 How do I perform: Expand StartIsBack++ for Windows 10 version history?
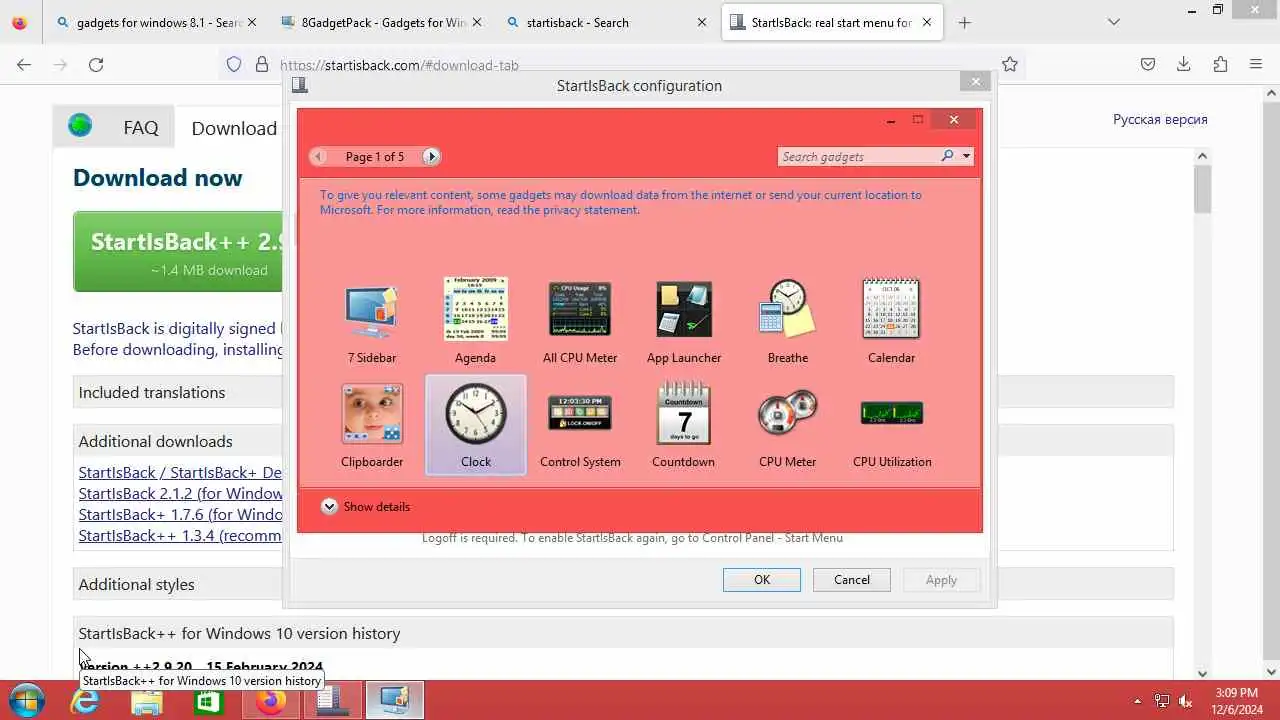622,633
